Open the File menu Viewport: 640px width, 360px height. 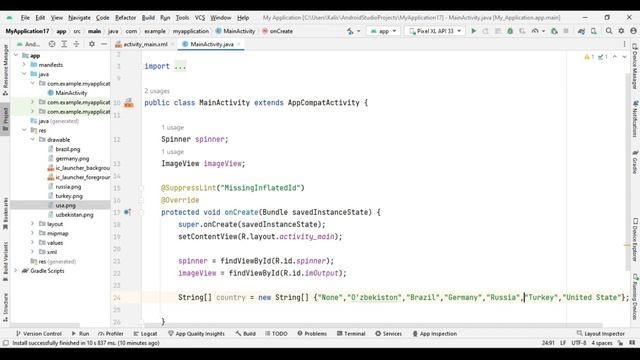(25, 18)
